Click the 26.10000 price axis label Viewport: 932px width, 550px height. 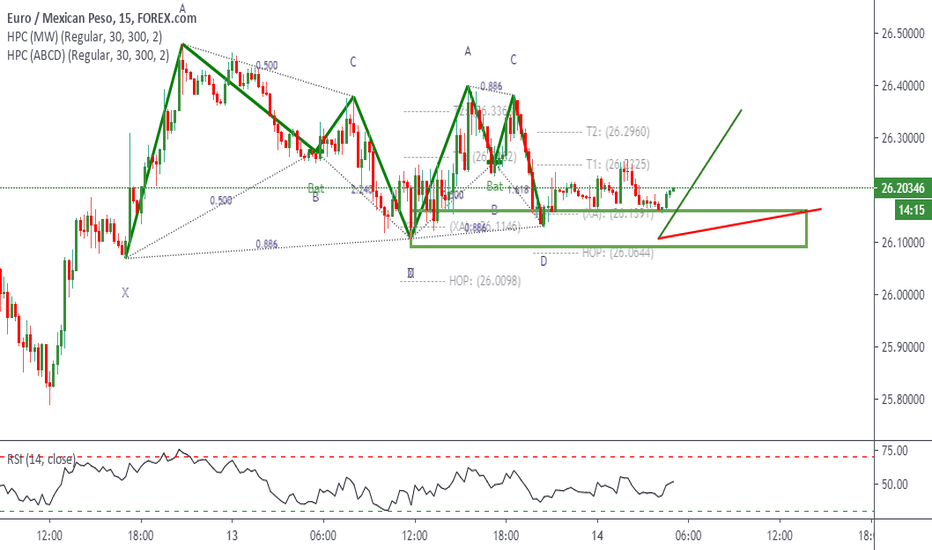tap(903, 243)
